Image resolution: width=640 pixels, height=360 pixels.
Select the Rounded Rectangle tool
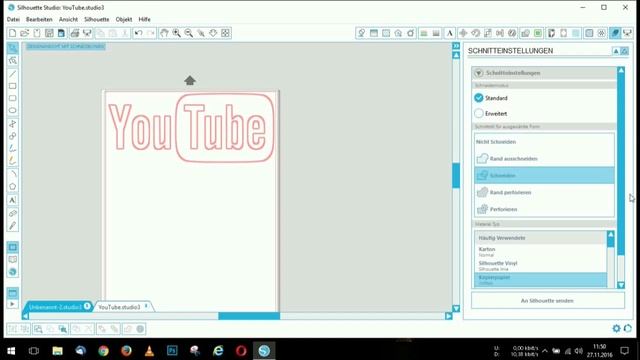13,98
